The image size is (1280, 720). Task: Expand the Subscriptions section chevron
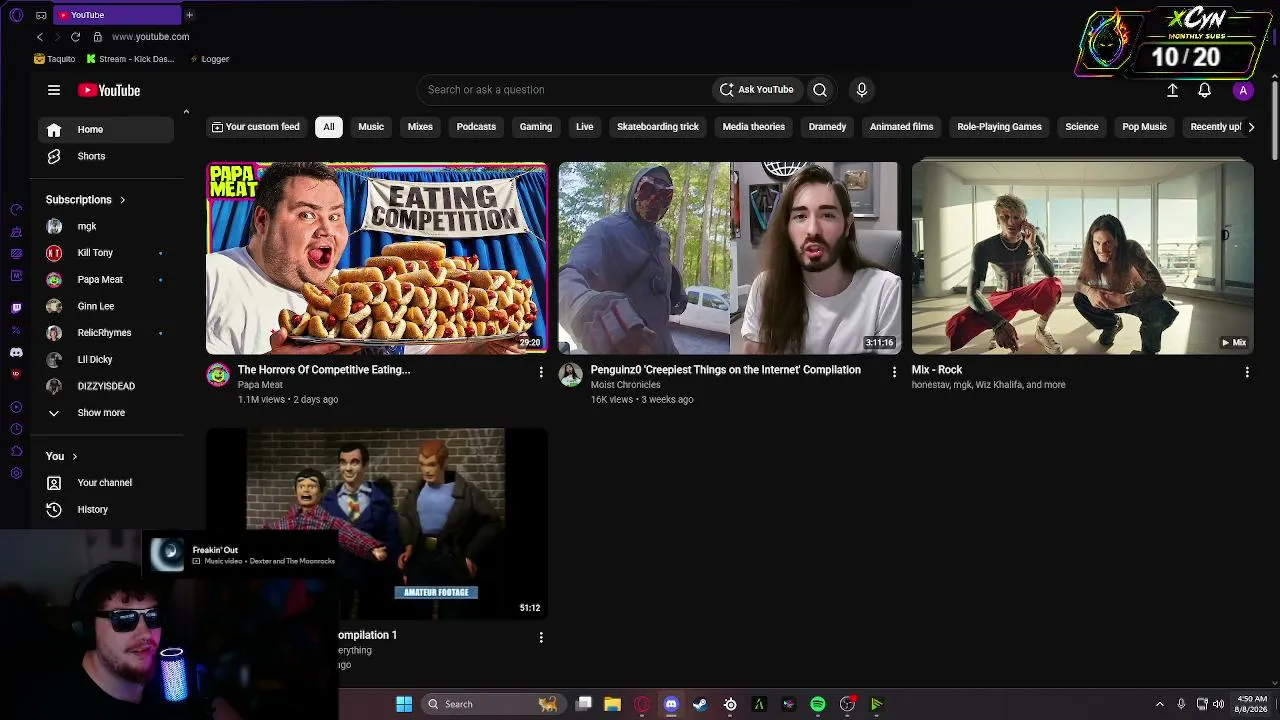[x=122, y=200]
